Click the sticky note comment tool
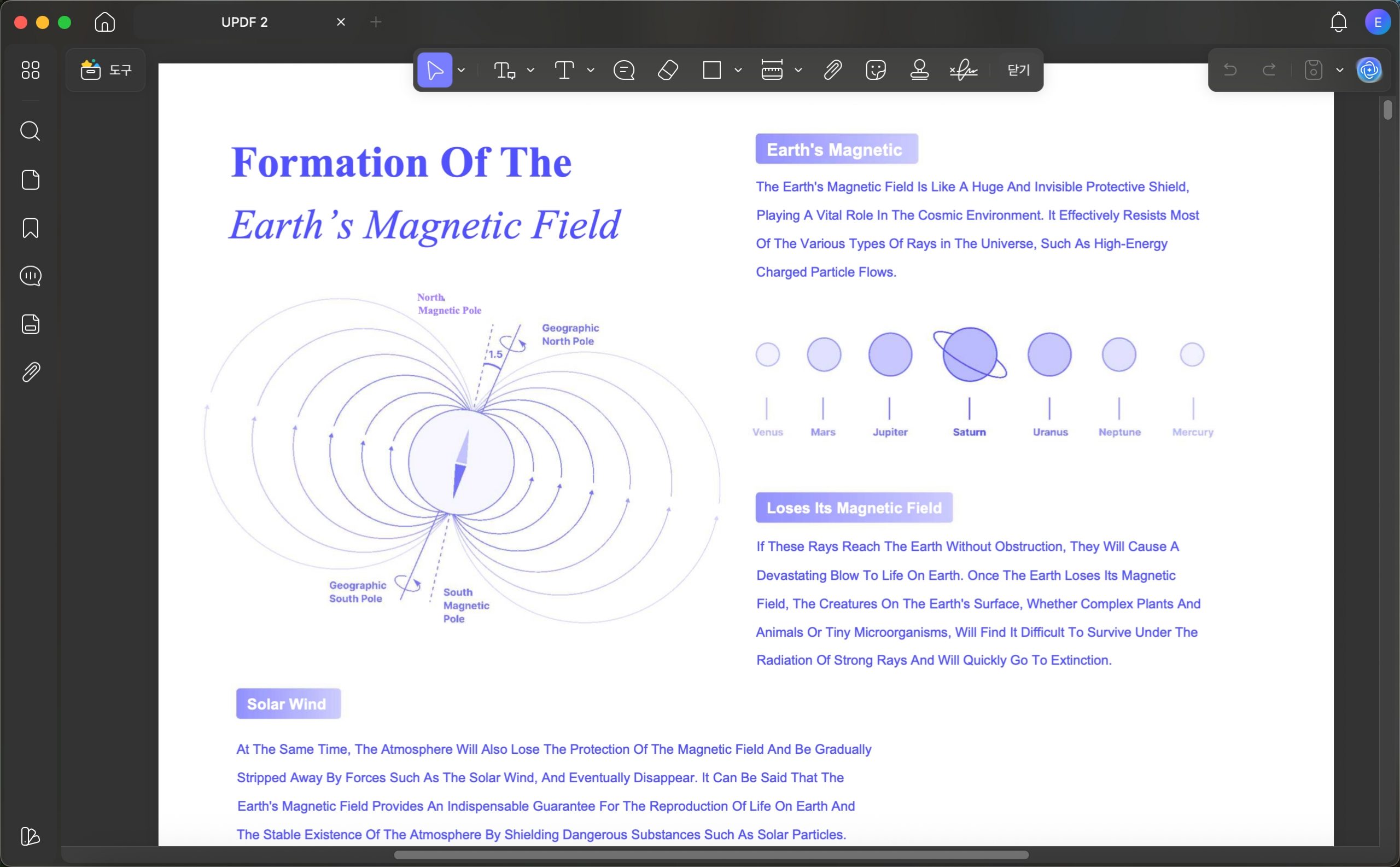The image size is (1400, 867). 624,70
